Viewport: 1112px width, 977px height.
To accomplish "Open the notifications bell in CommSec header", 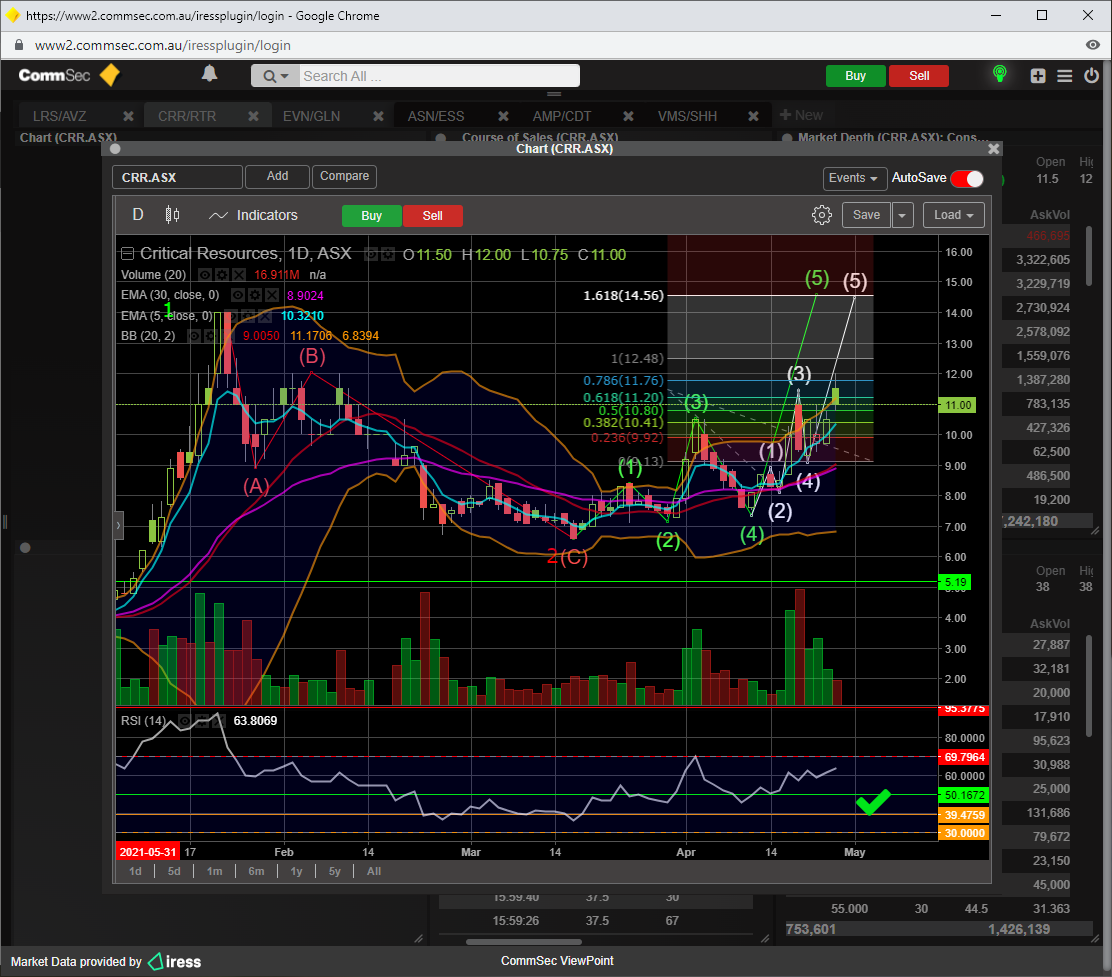I will click(209, 74).
